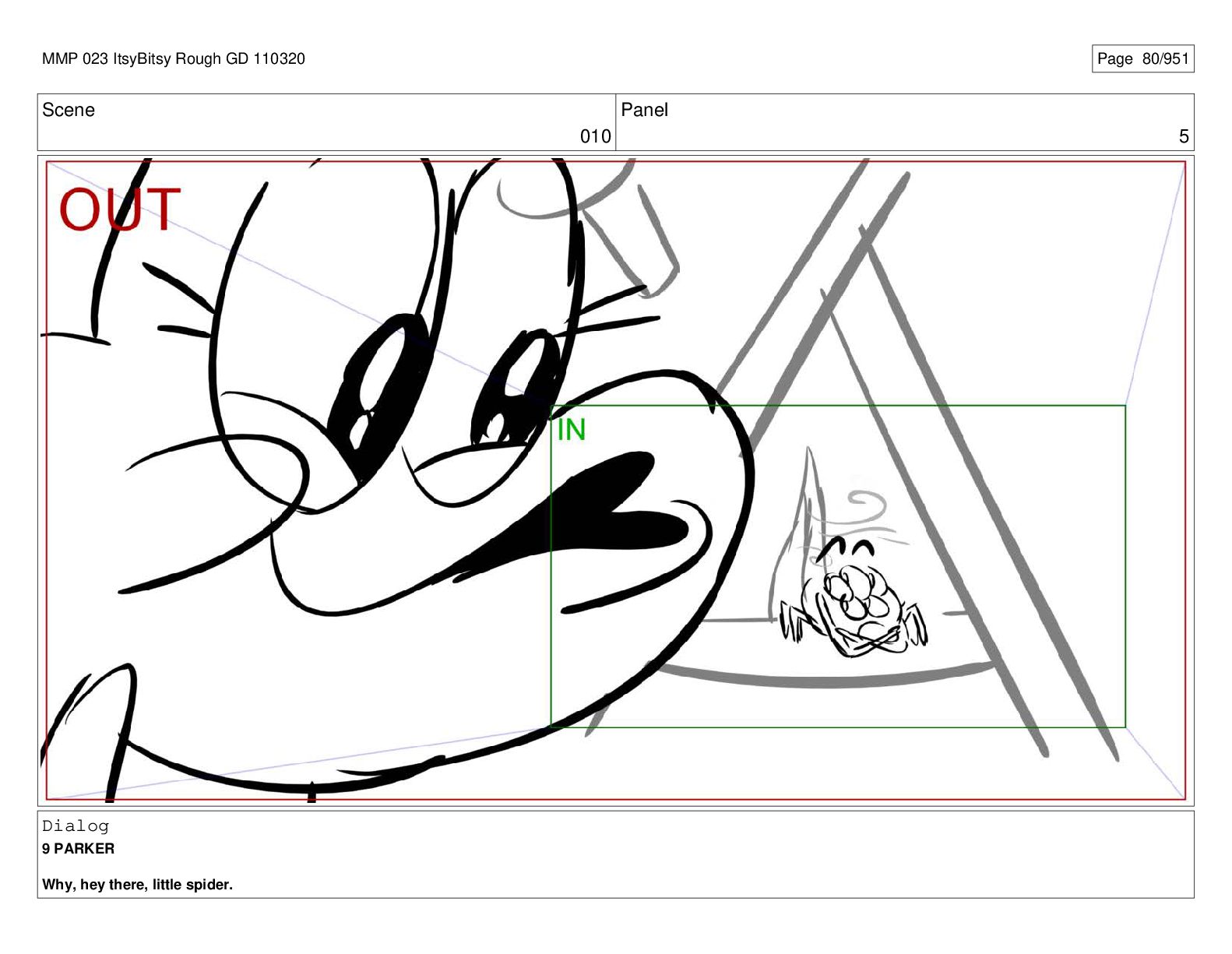Click the red 'OUT' camera label

click(120, 210)
